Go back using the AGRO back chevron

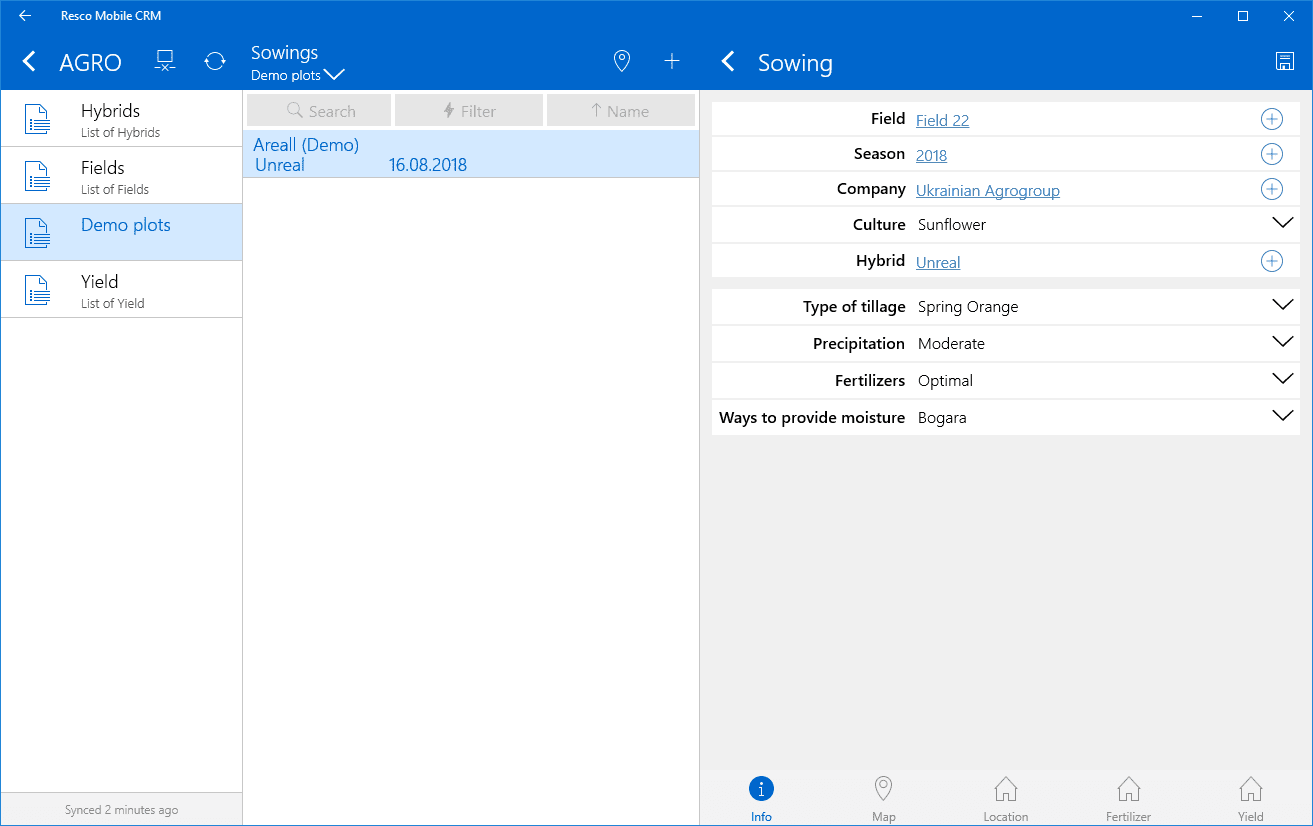point(29,62)
